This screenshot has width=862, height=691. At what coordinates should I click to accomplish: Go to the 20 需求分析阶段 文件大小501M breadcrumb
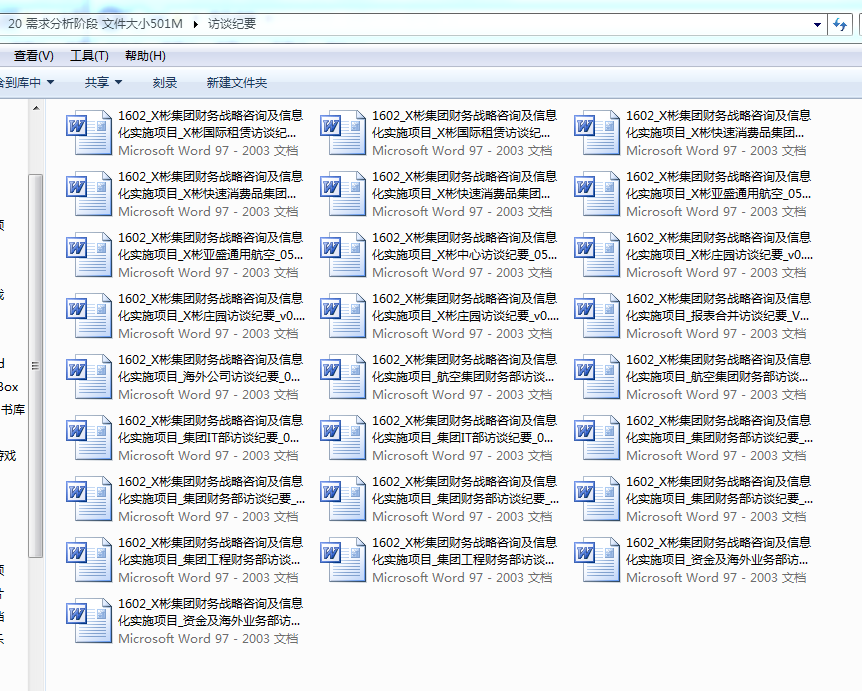click(95, 24)
